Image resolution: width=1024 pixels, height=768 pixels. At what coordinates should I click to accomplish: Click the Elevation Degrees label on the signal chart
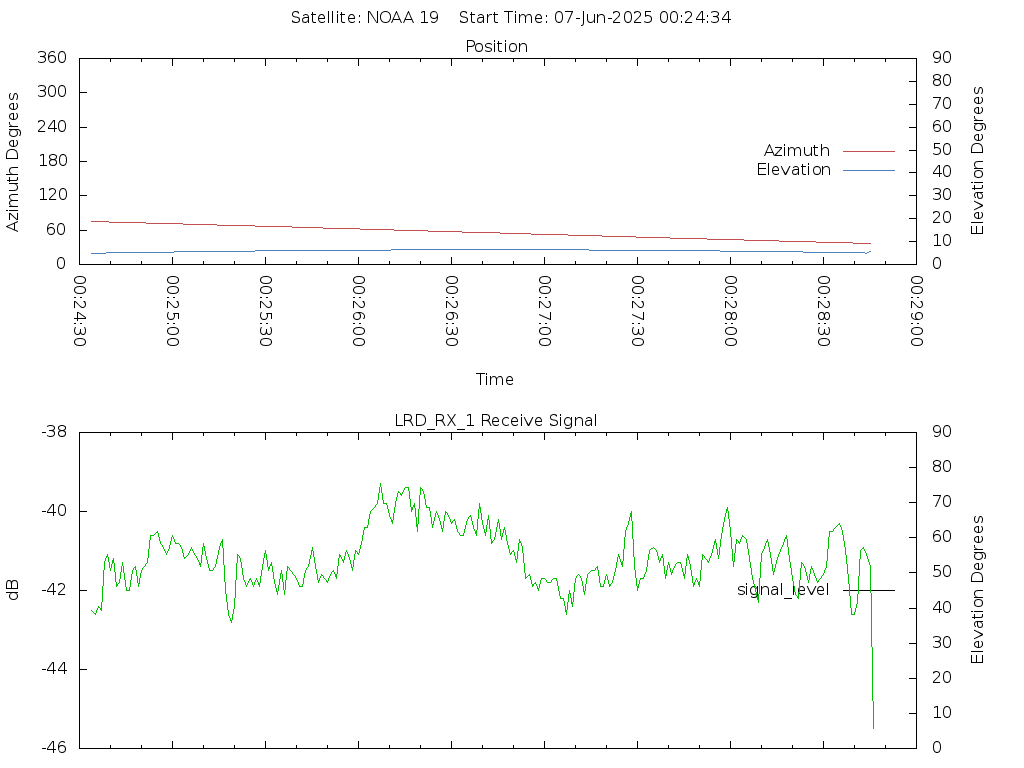pos(977,590)
